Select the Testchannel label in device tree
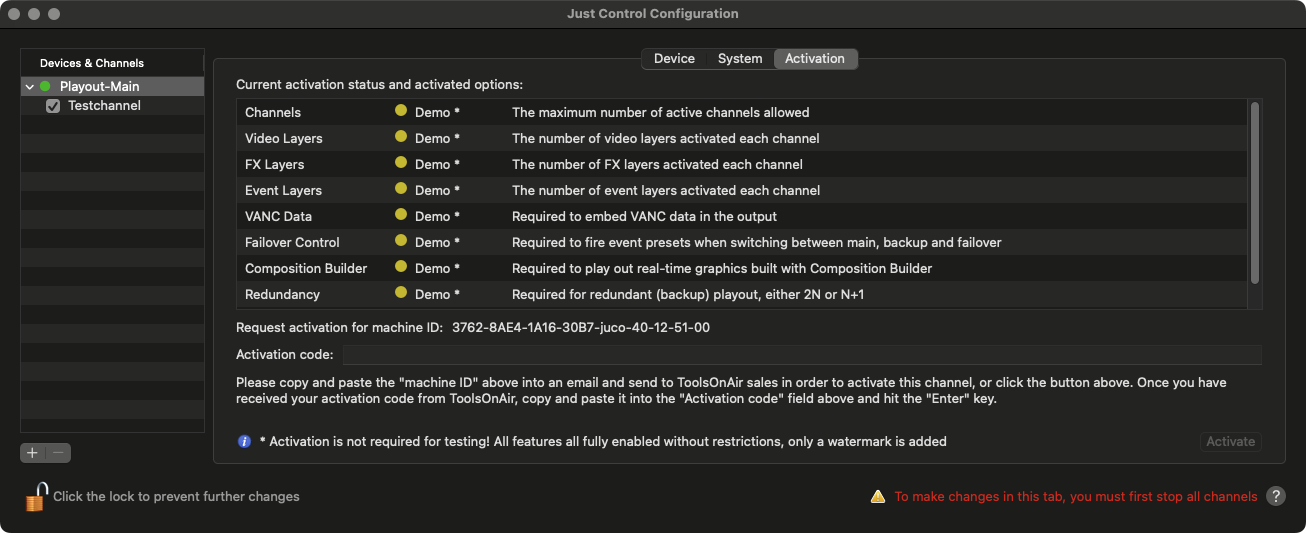Viewport: 1306px width, 533px height. (104, 106)
